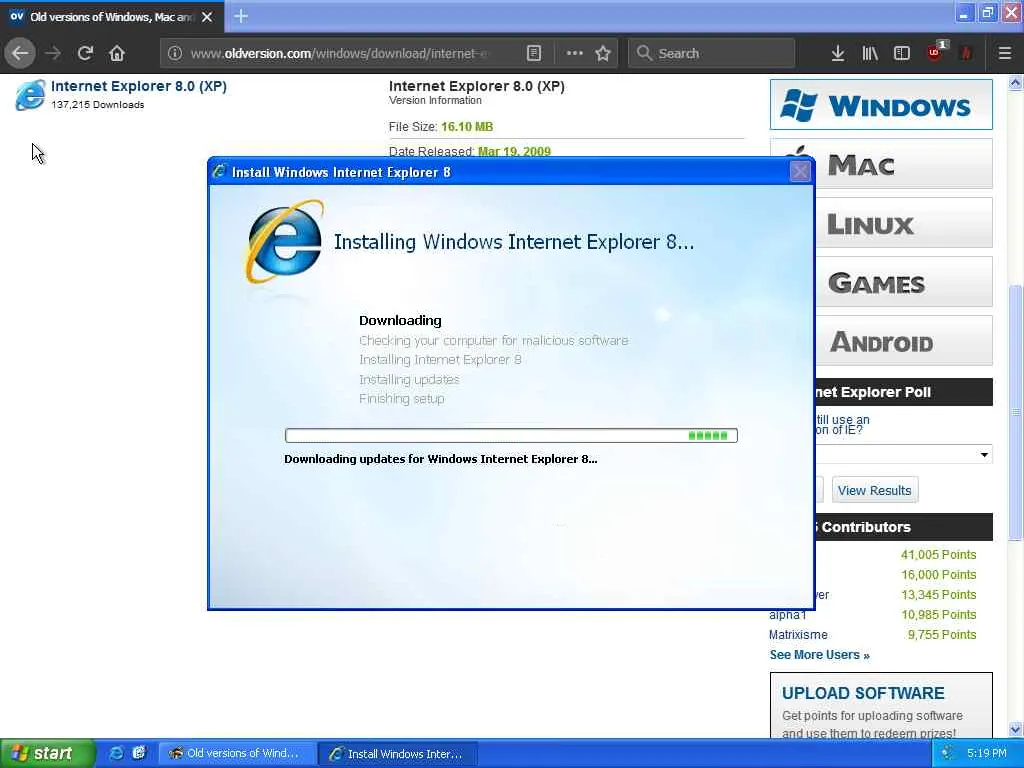
Task: Click the large IE logo in installer
Action: point(285,241)
